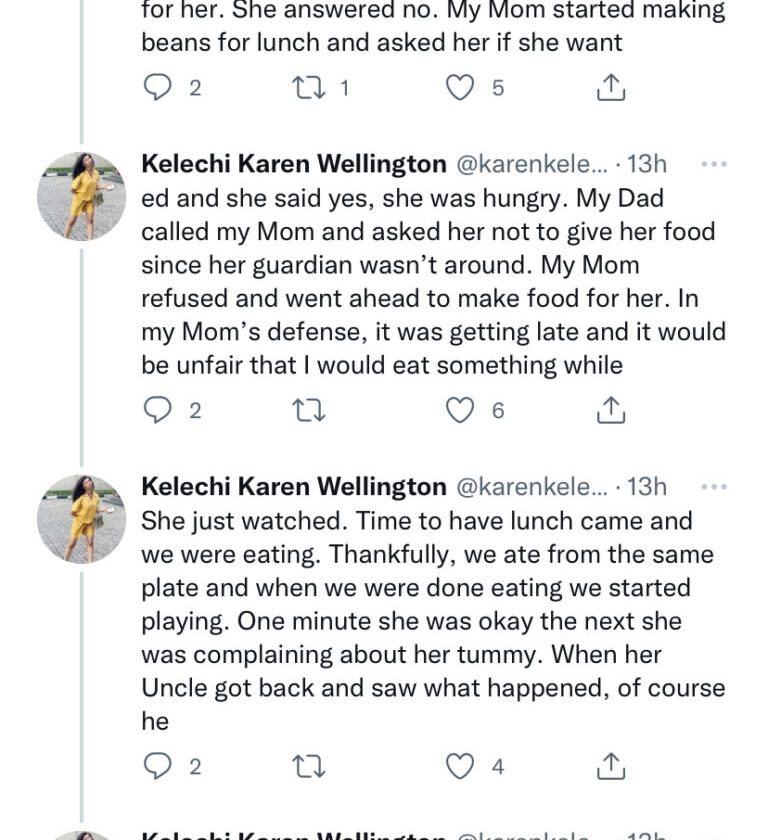Share the tweet with 6 likes
Screen dimensions: 768x840
tap(610, 410)
